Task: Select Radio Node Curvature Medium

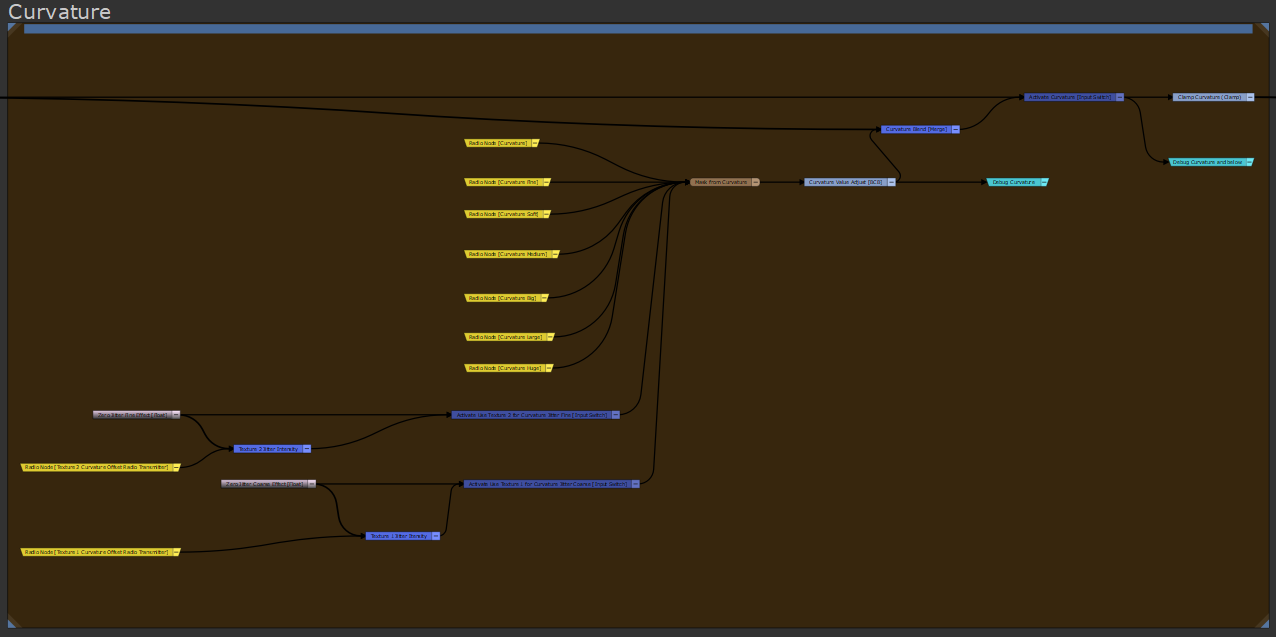Action: point(507,254)
